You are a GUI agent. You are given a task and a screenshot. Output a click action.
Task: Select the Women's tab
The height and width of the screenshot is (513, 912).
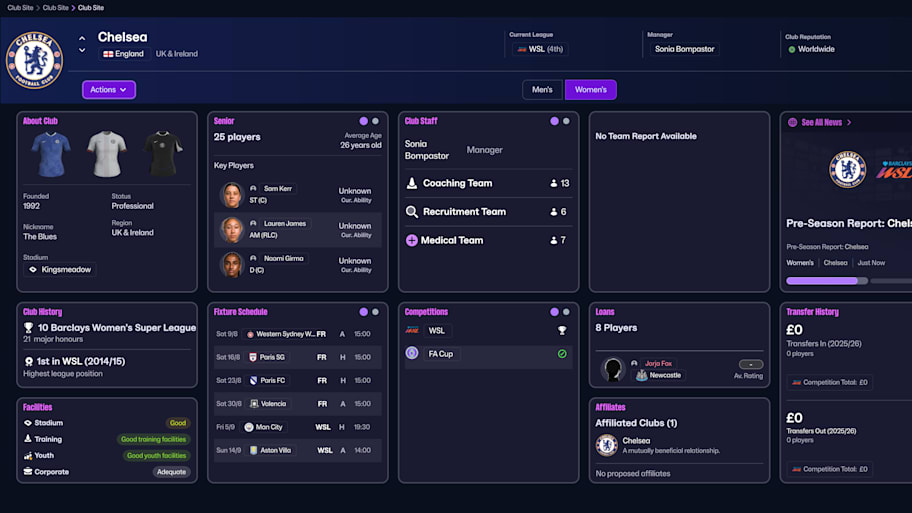click(x=590, y=90)
